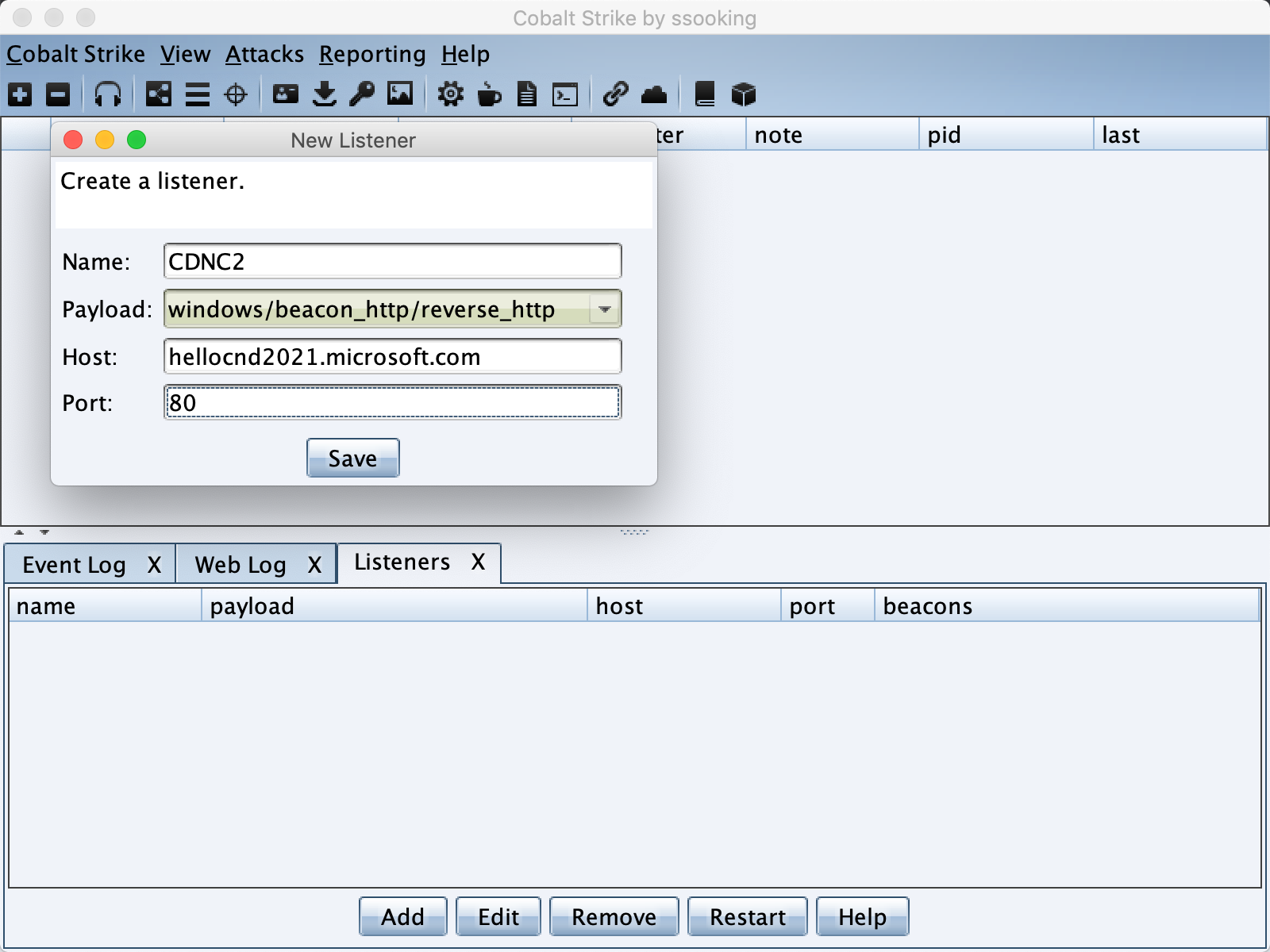
Task: Click the host file link icon
Action: coord(616,94)
